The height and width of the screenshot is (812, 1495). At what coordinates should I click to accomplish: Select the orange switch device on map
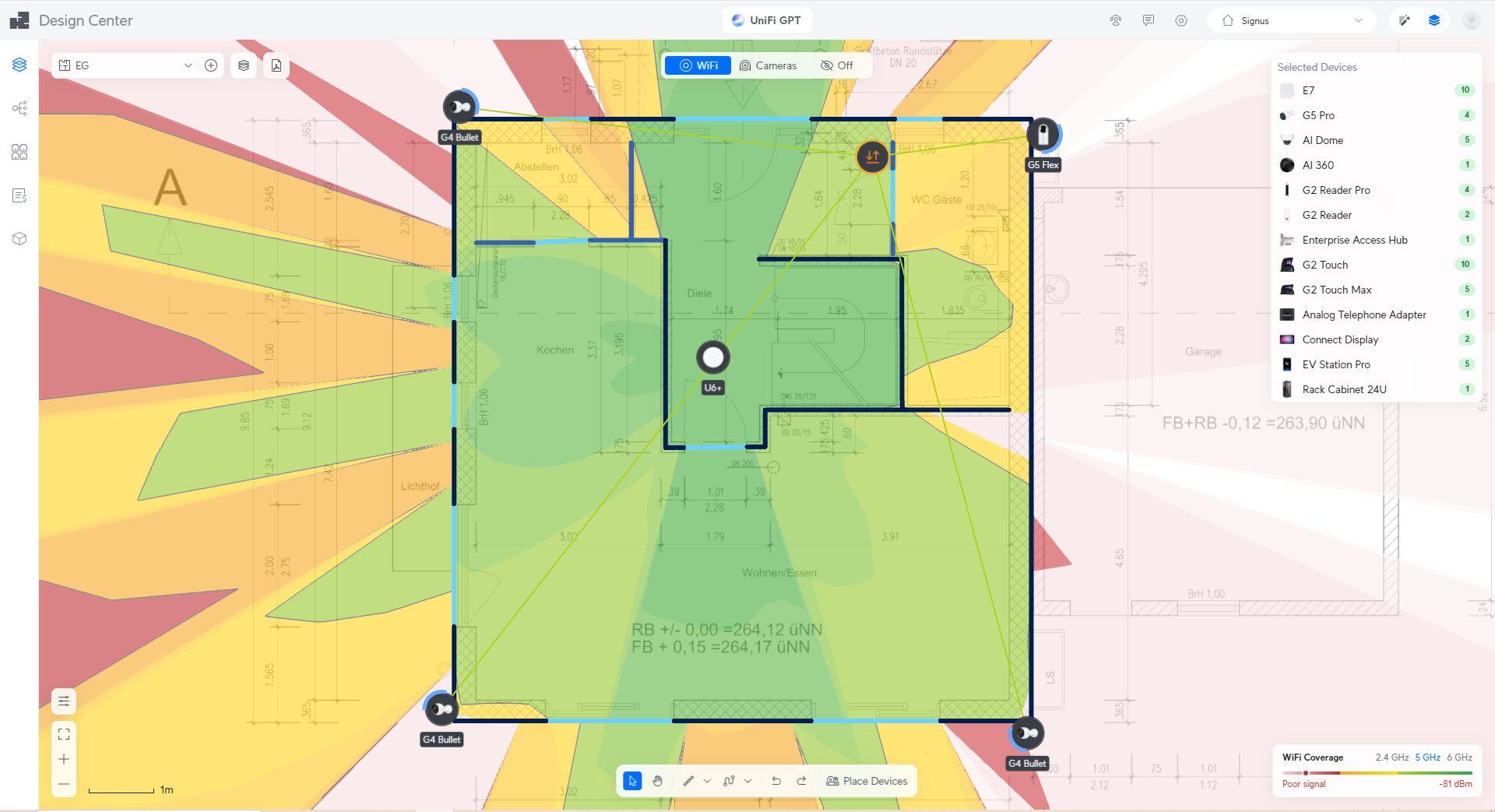click(872, 156)
